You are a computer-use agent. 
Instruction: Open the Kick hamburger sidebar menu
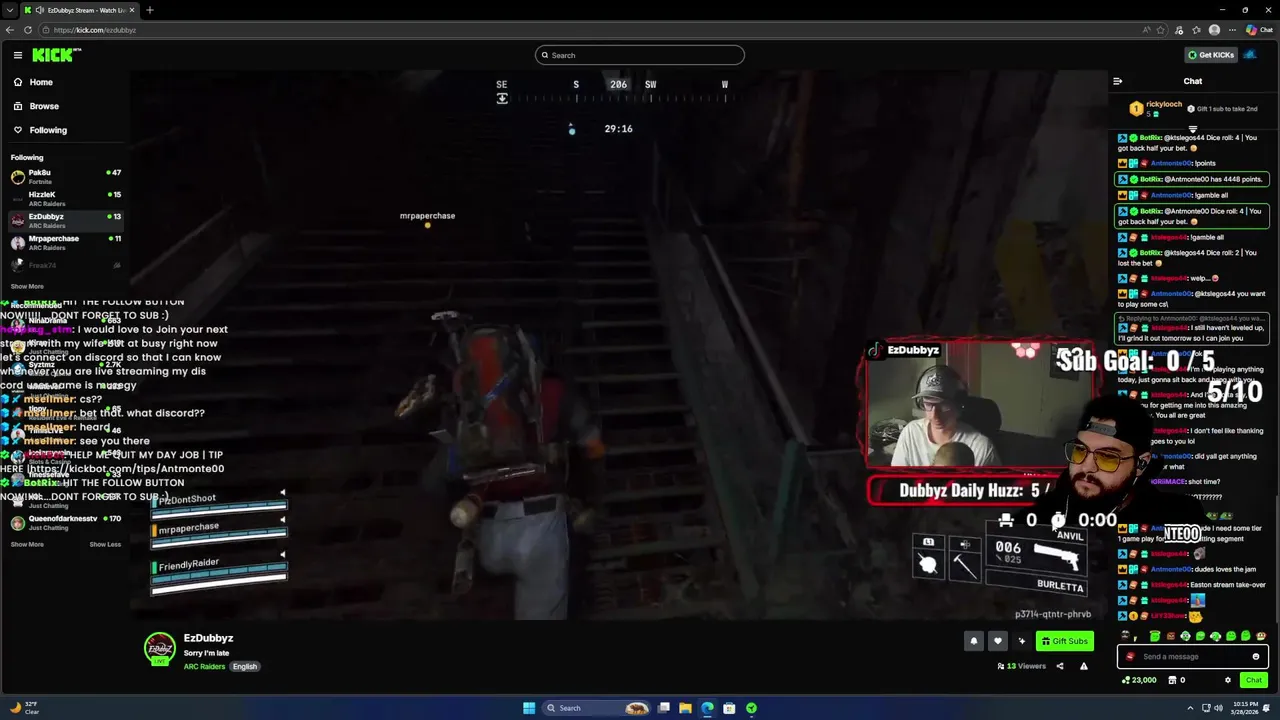pyautogui.click(x=18, y=55)
